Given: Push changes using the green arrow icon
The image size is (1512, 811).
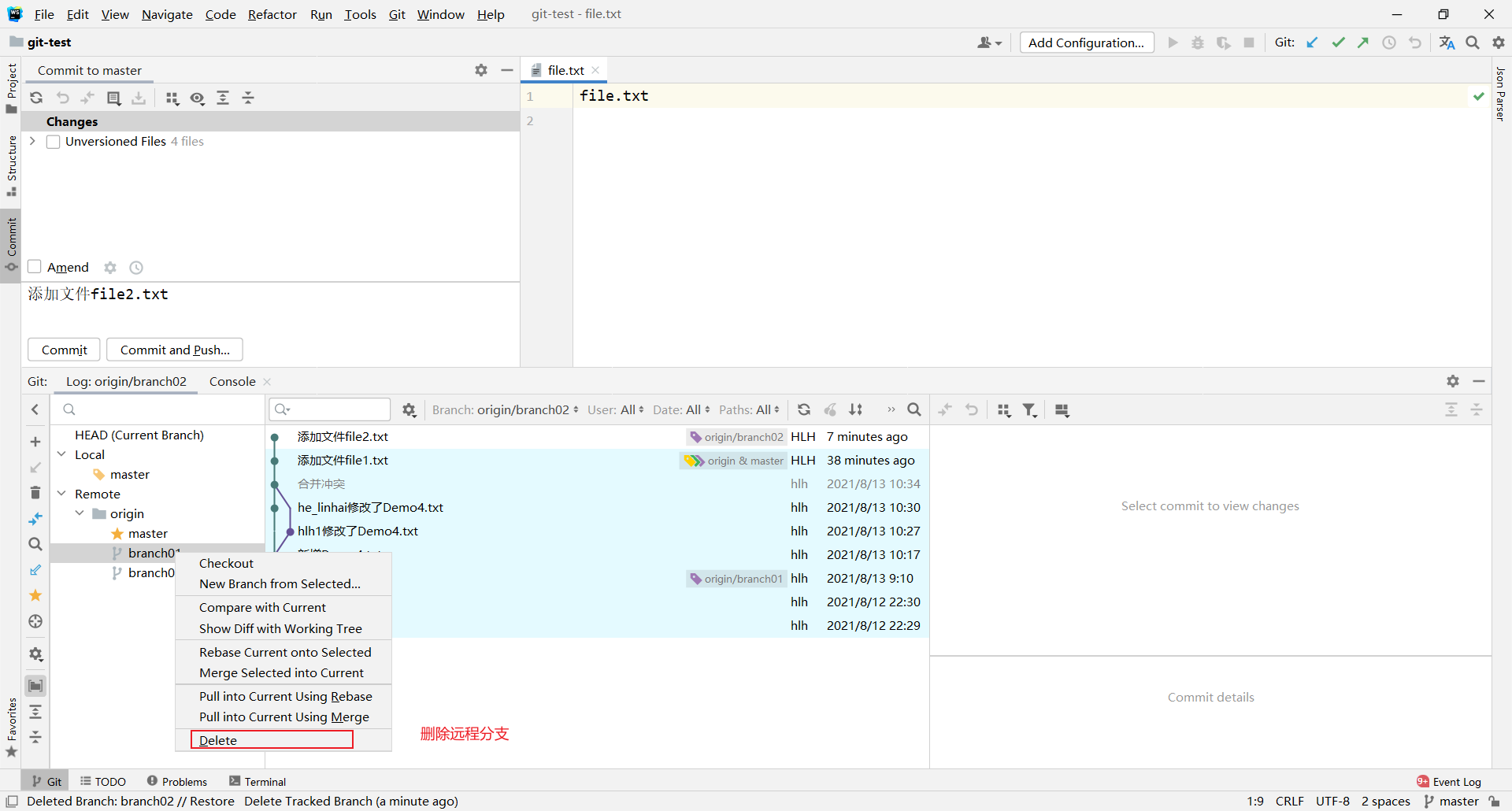Looking at the screenshot, I should tap(1363, 42).
